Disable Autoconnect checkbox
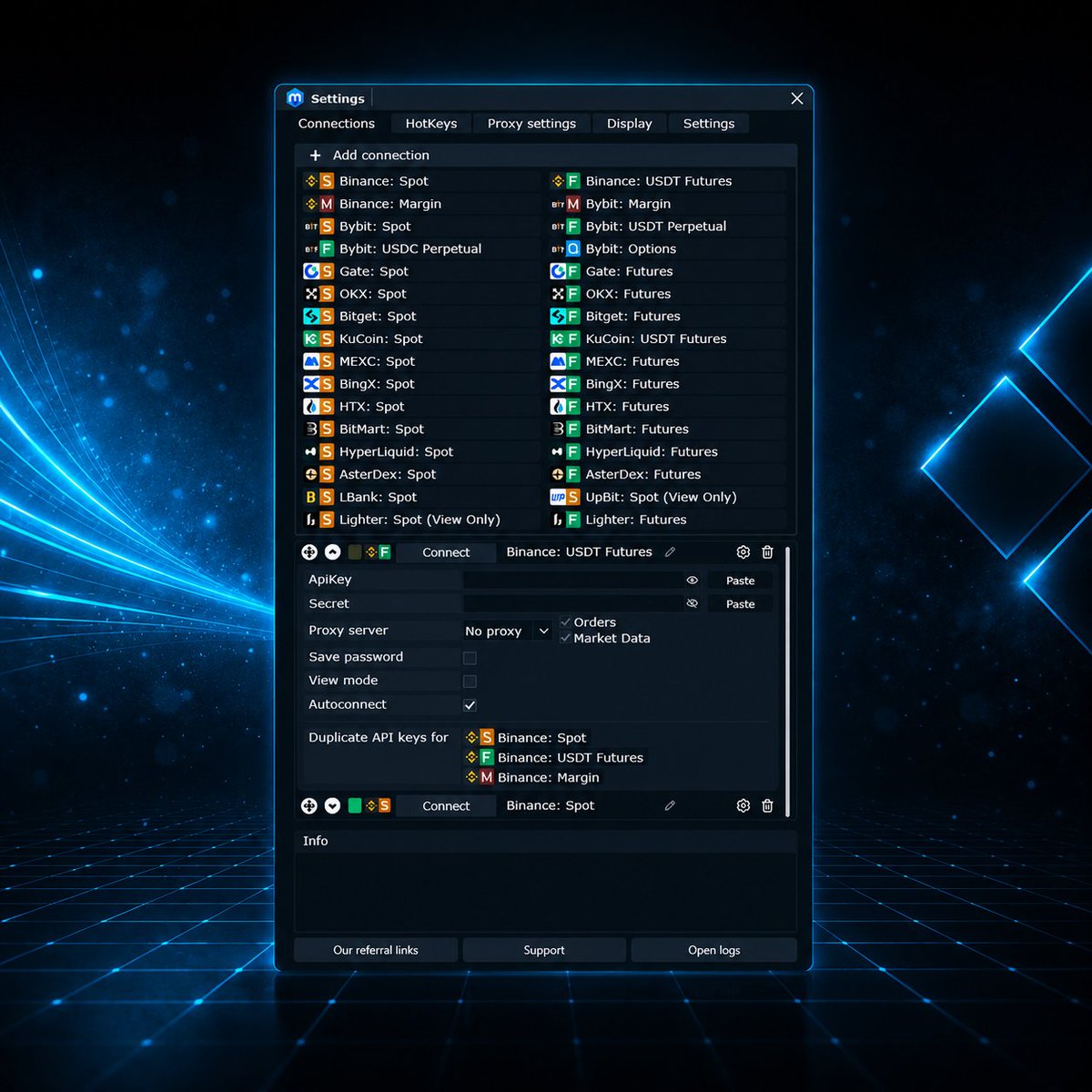Image resolution: width=1092 pixels, height=1092 pixels. point(470,705)
